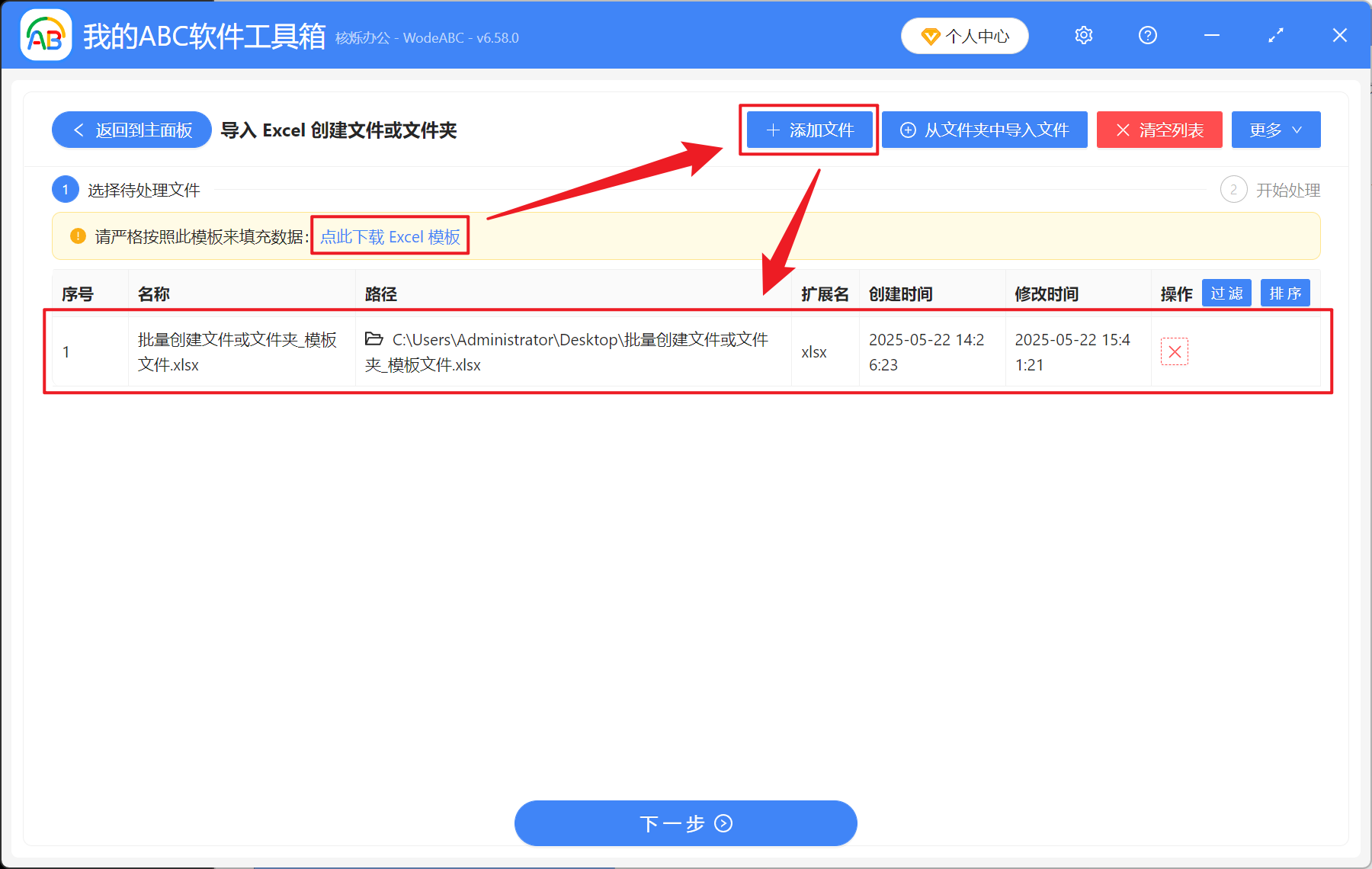Click the crown icon in 个人中心 button
The height and width of the screenshot is (869, 1372).
931,36
